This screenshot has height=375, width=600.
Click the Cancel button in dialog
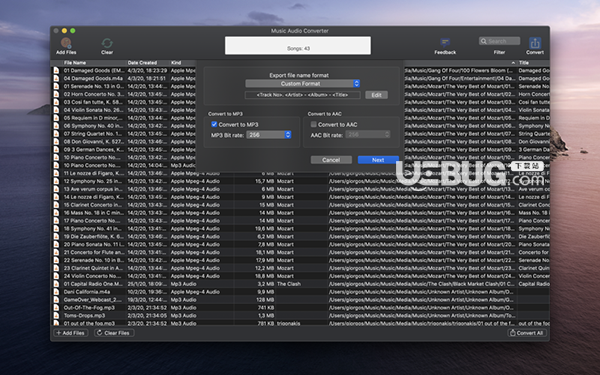point(331,160)
